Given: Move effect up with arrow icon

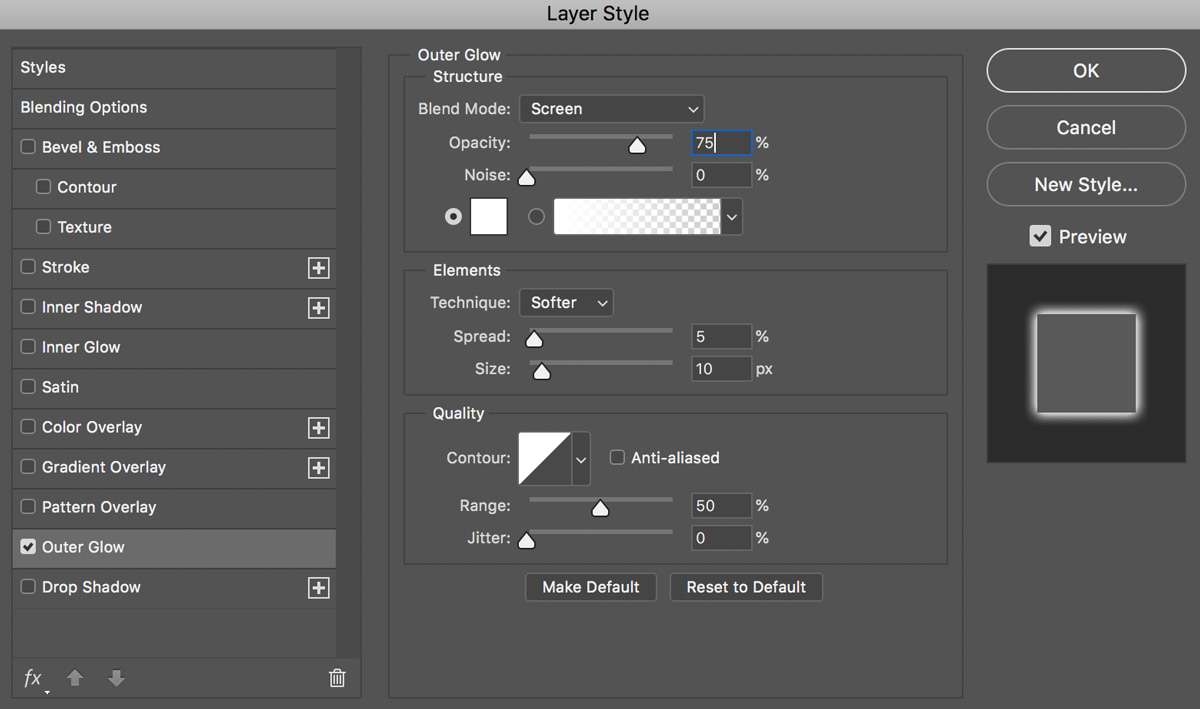Looking at the screenshot, I should click(x=75, y=678).
